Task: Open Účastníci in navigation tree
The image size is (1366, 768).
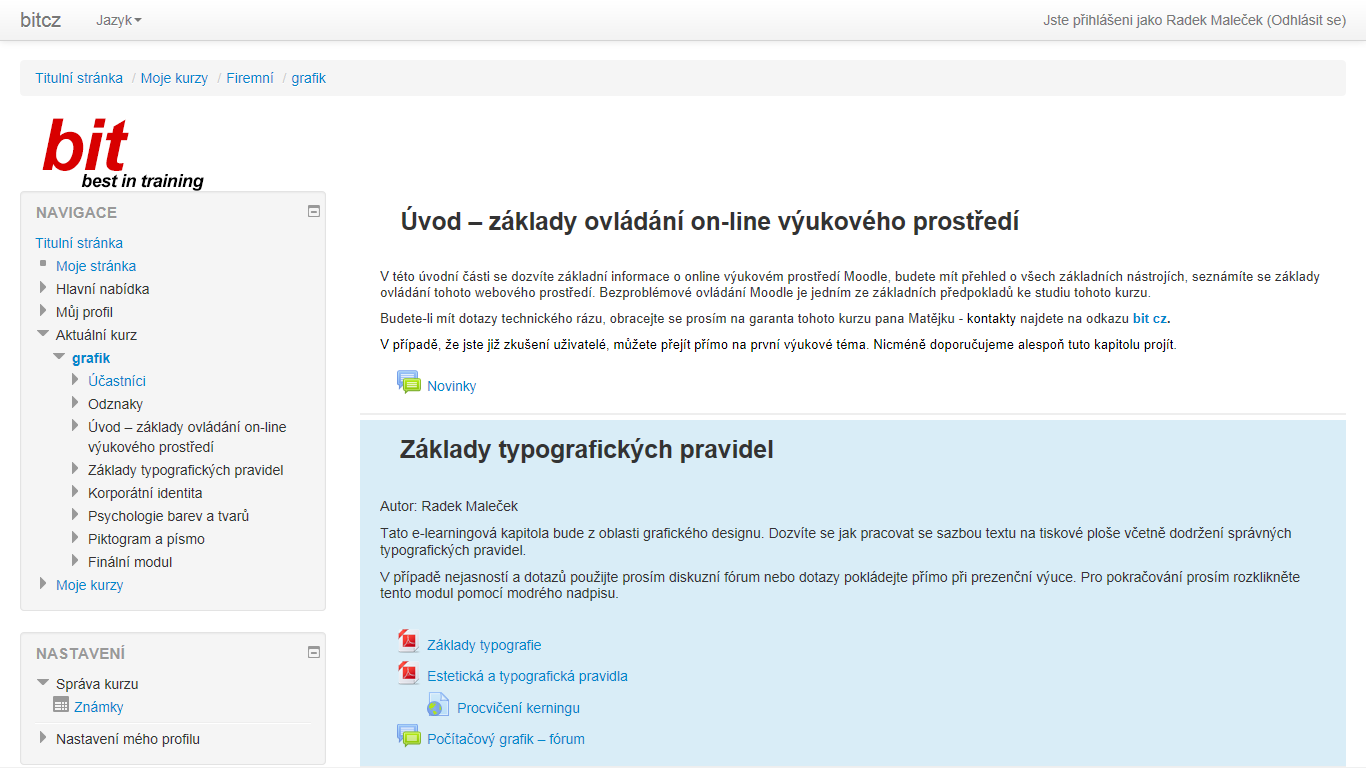Action: 117,381
